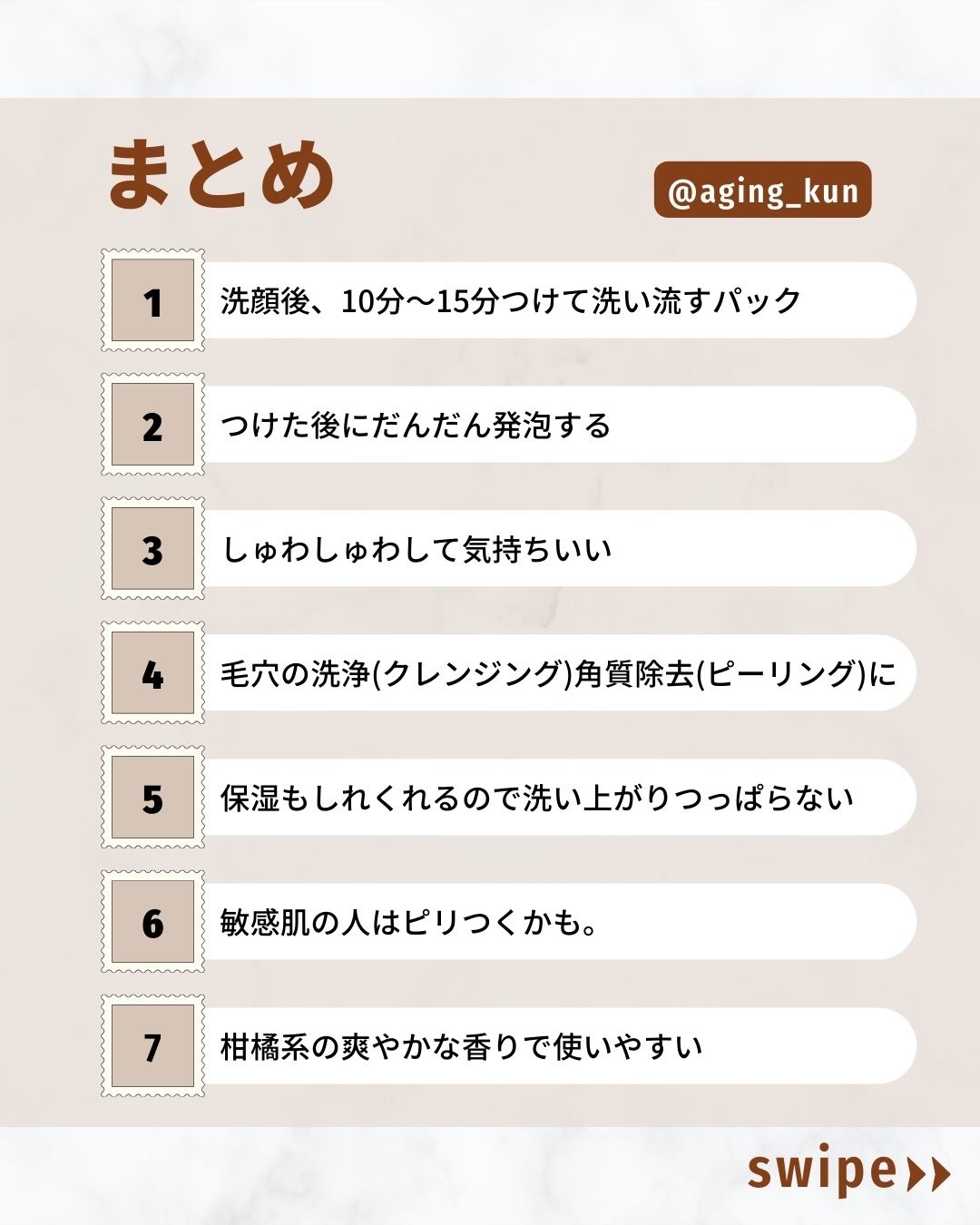
Task: Tap the double-arrow swipe icon
Action: (x=927, y=1174)
